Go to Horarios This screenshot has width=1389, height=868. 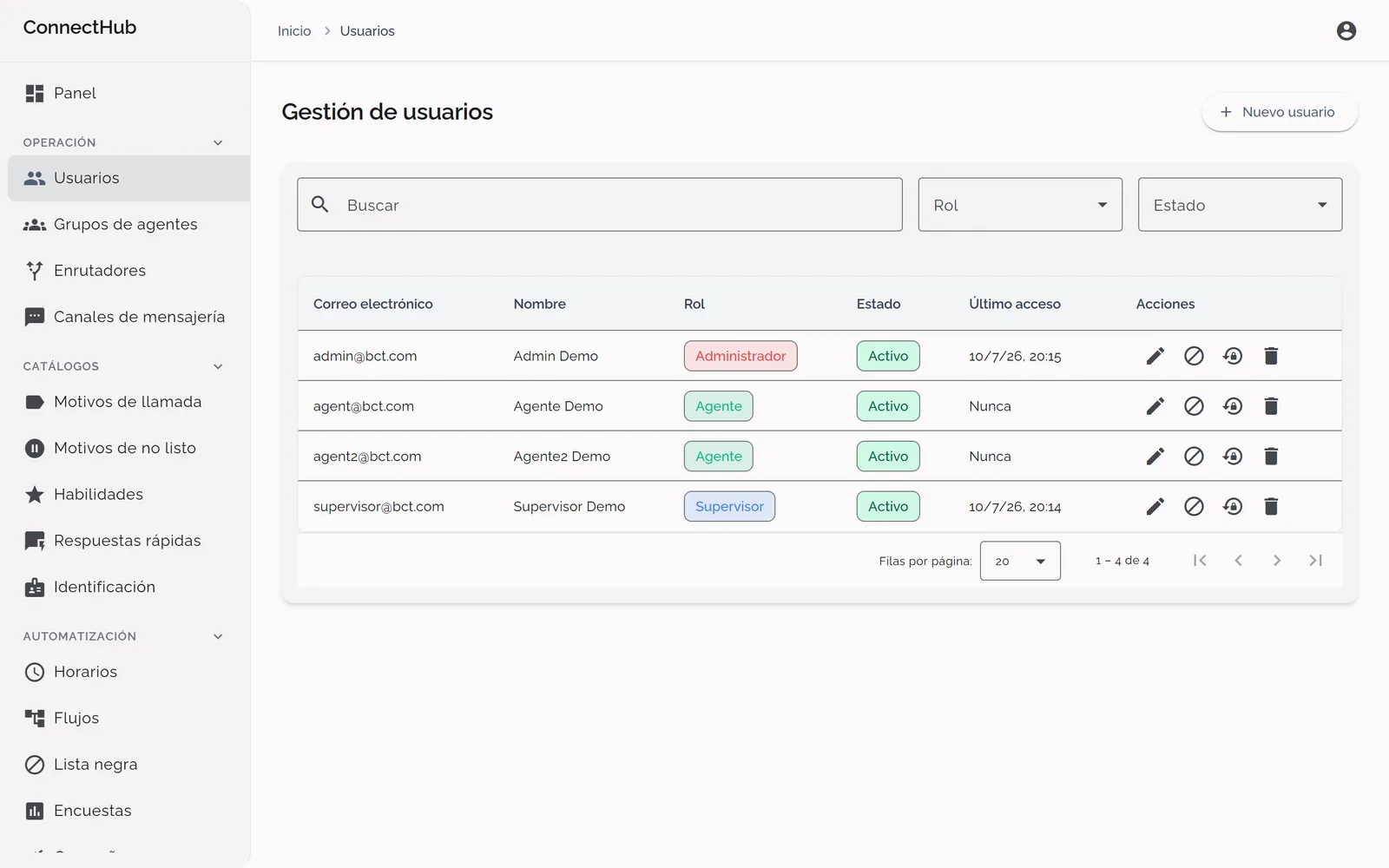[128, 672]
